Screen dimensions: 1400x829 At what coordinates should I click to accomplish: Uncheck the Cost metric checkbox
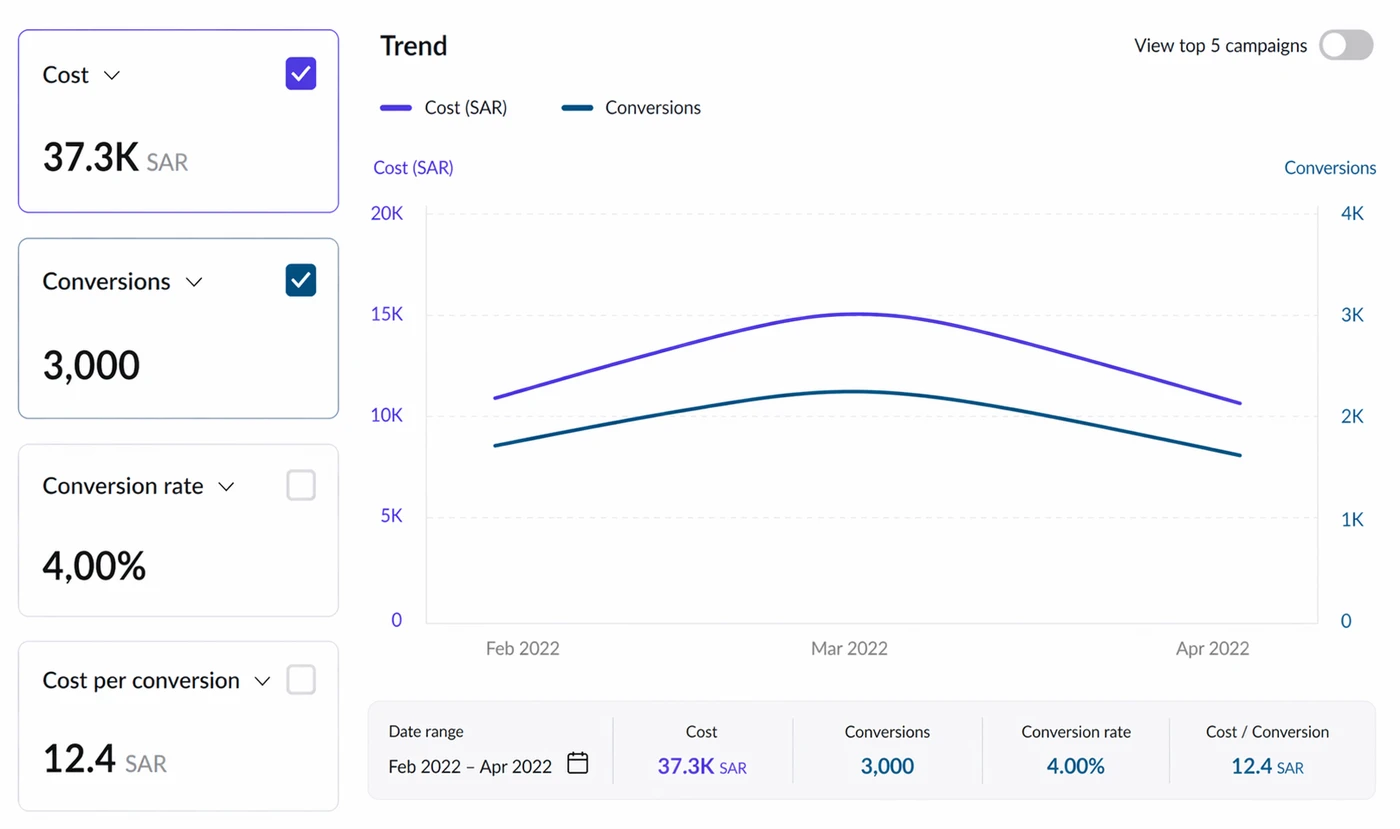click(301, 74)
